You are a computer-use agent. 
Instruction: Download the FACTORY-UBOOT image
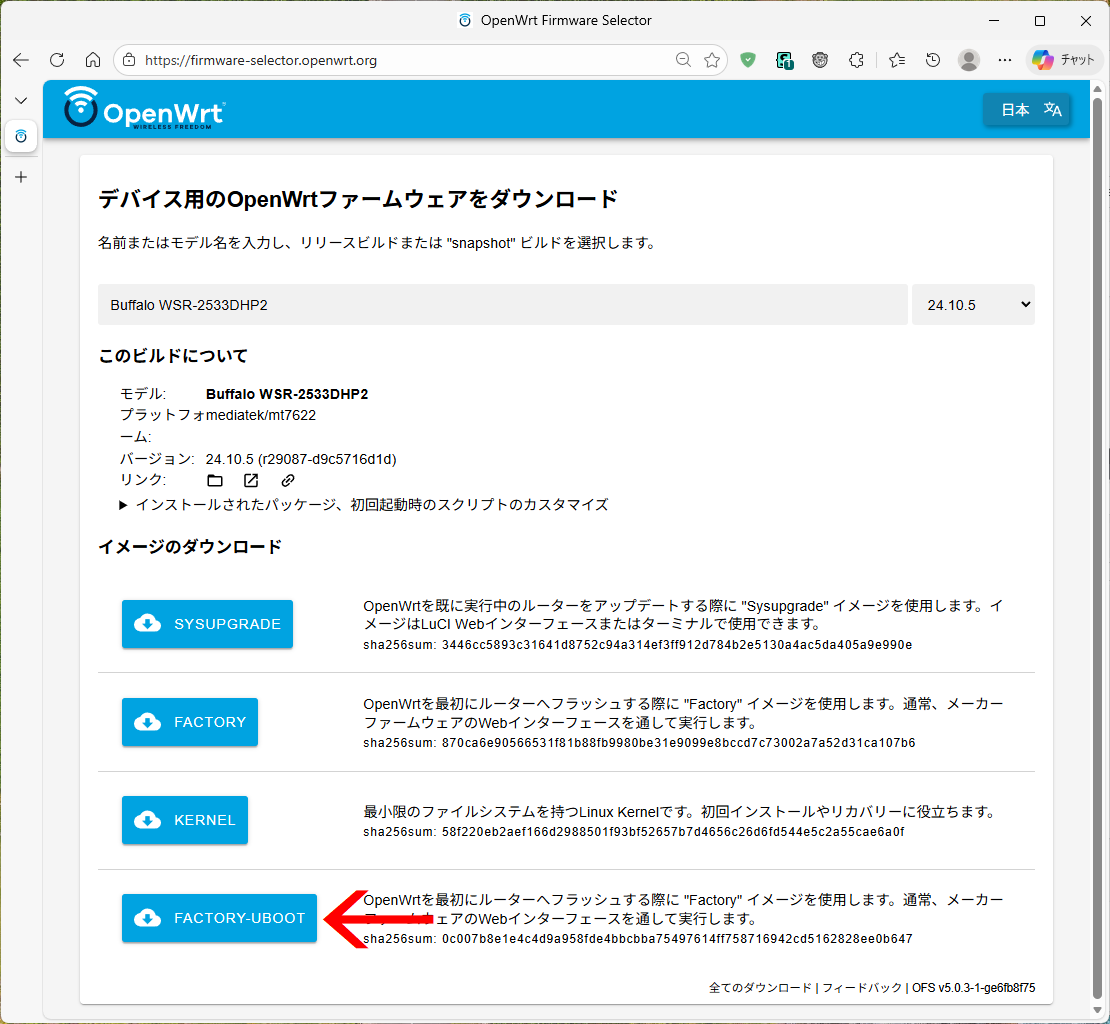219,918
